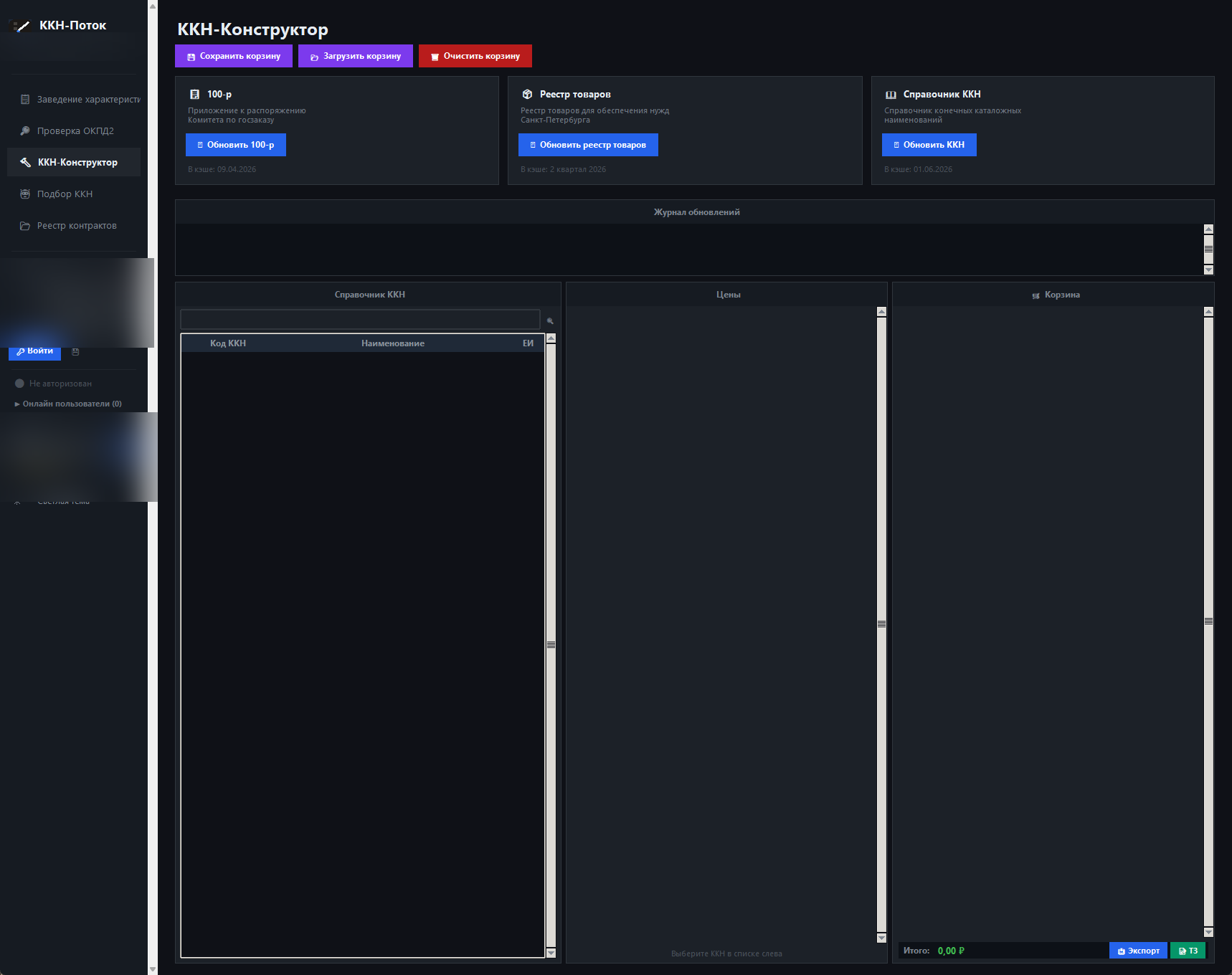This screenshot has height=975, width=1232.
Task: Click Обновить 100-р button
Action: tap(236, 145)
